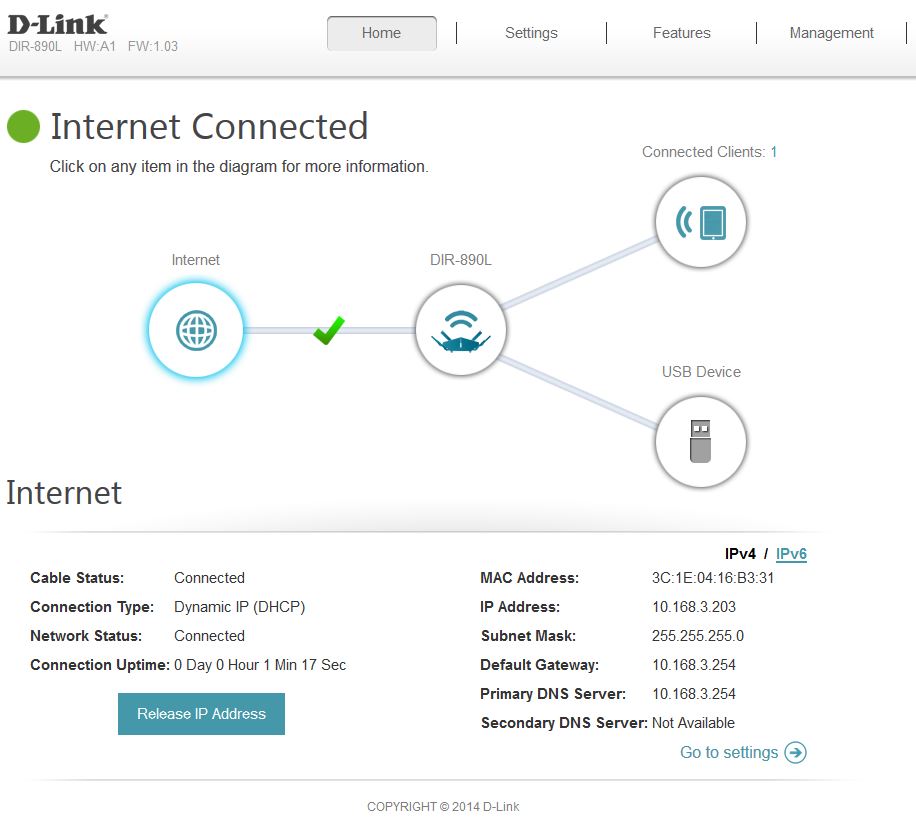This screenshot has width=916, height=818.
Task: Click the Internet Connected heading
Action: pyautogui.click(x=209, y=126)
